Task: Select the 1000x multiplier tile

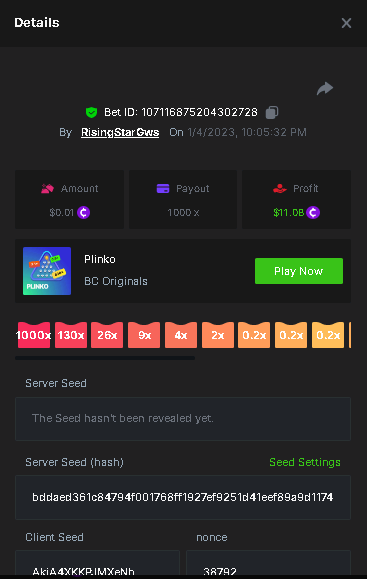Action: [34, 335]
